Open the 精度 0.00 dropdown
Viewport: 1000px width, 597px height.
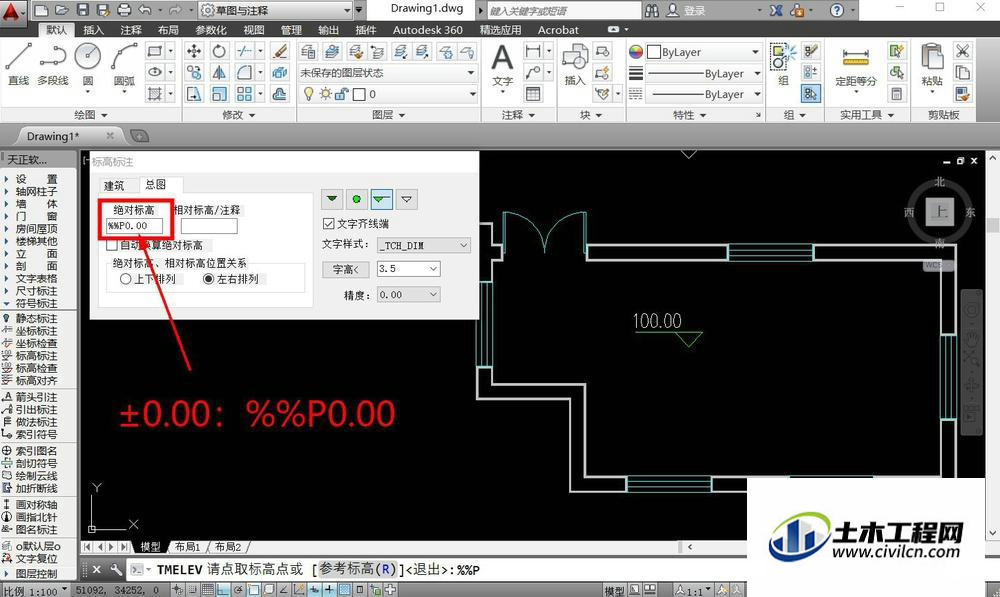(408, 295)
